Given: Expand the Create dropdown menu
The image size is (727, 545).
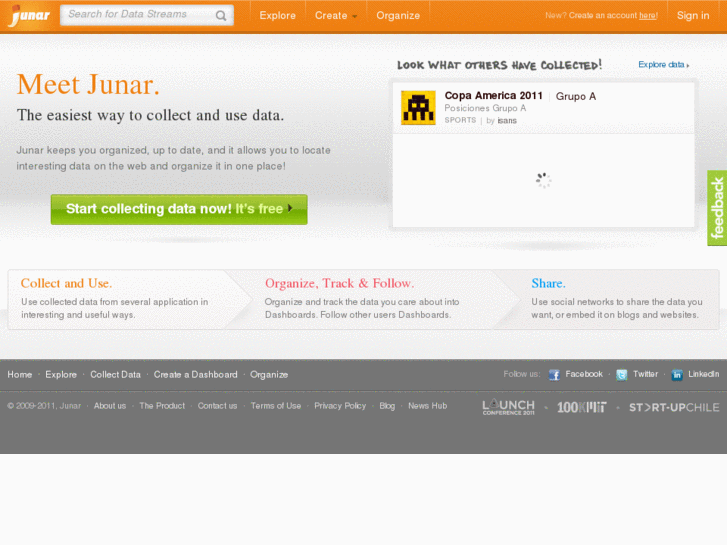Looking at the screenshot, I should pos(336,15).
